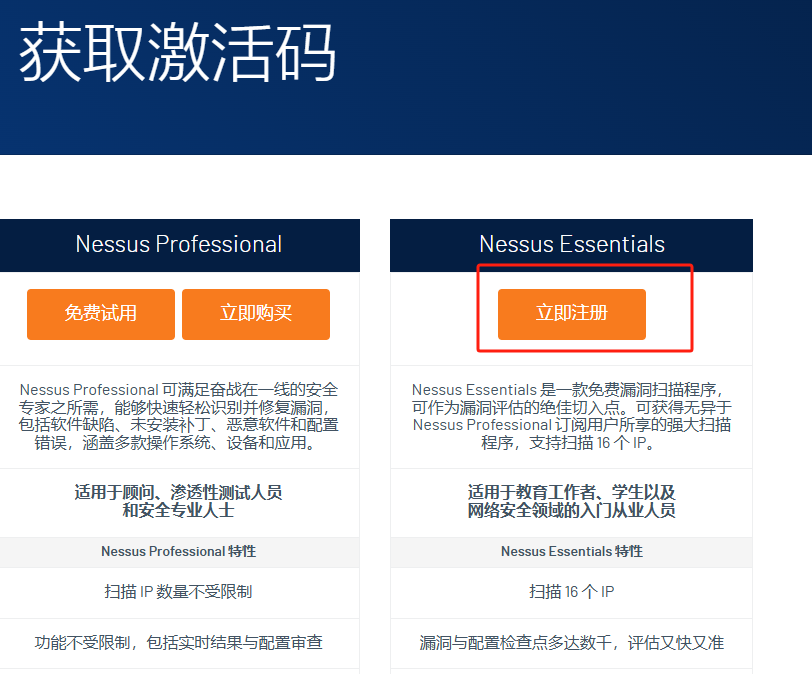Click the 立即注册 register now button
The image size is (812, 674).
(572, 314)
